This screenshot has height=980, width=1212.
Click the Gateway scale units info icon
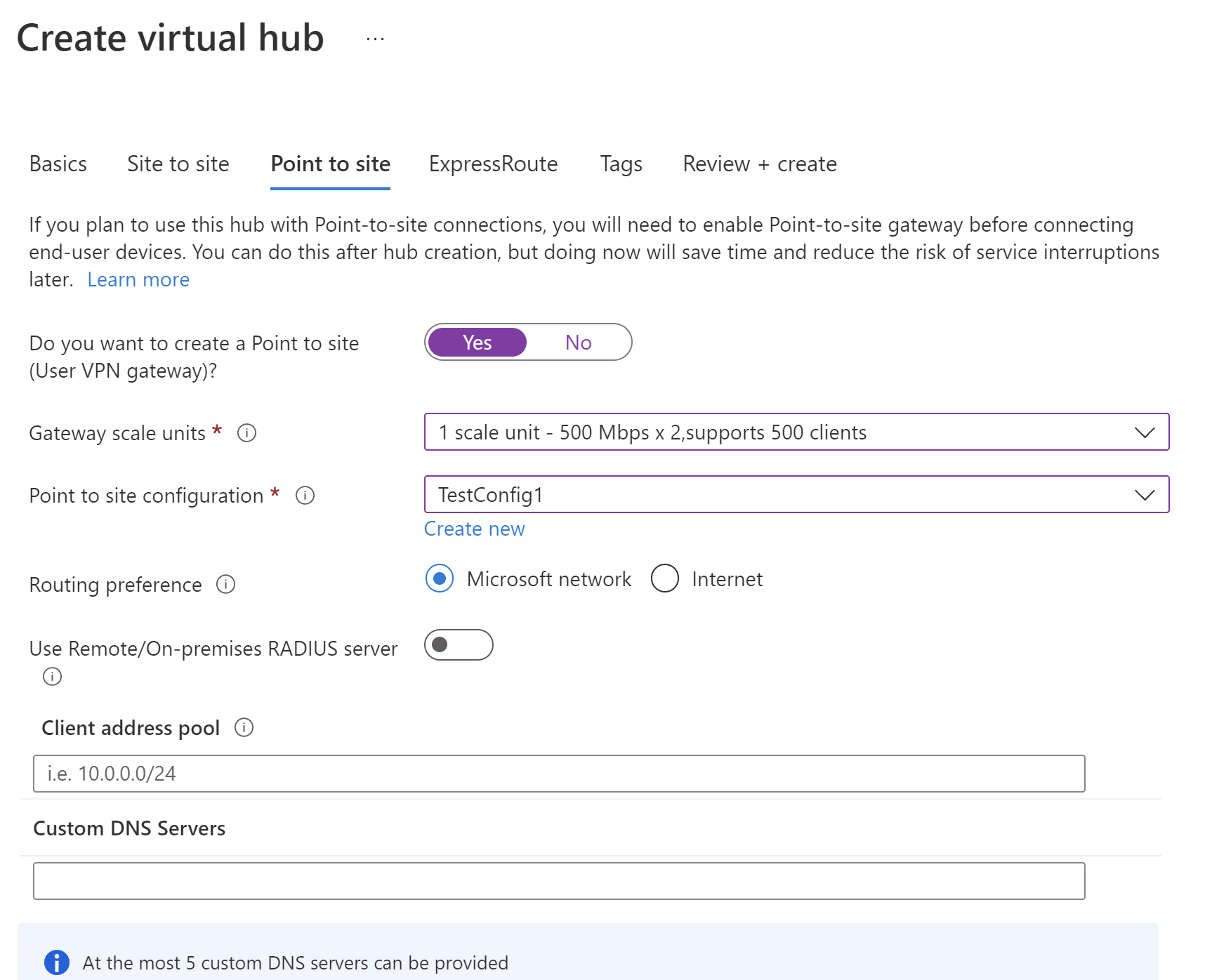coord(247,433)
